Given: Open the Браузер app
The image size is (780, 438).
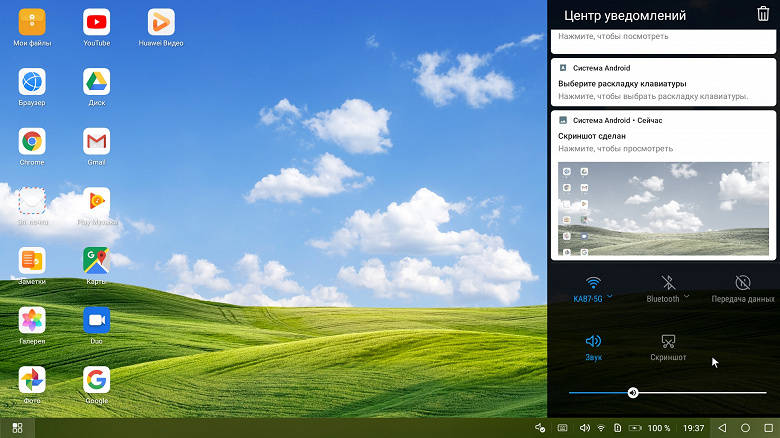Looking at the screenshot, I should [32, 82].
